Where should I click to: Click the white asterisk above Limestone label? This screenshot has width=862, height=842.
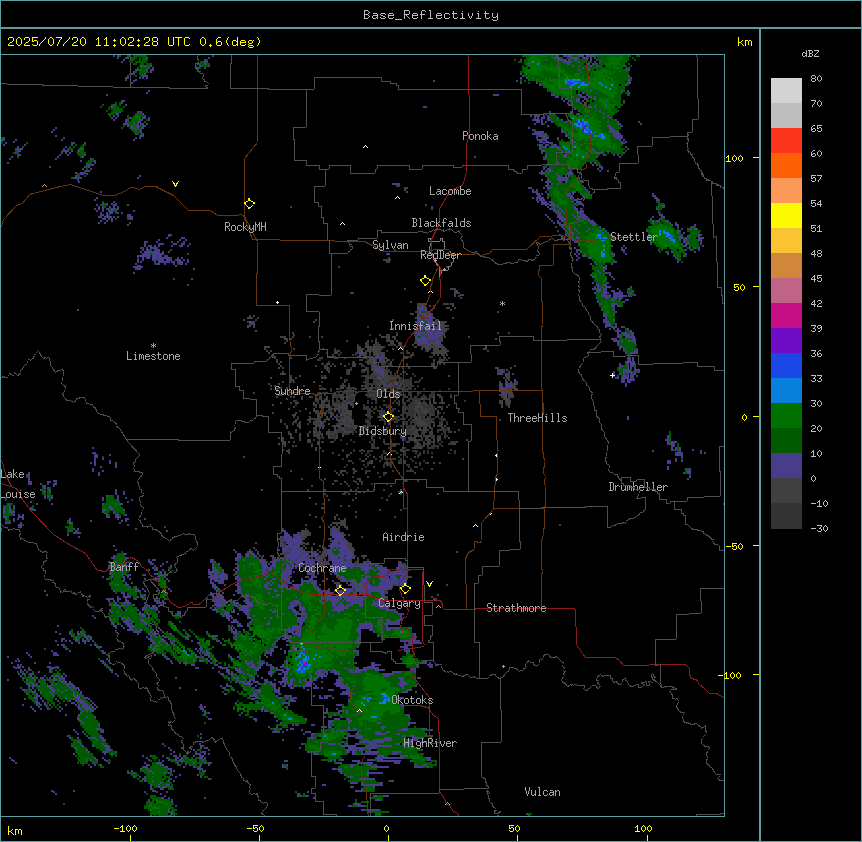tap(153, 346)
